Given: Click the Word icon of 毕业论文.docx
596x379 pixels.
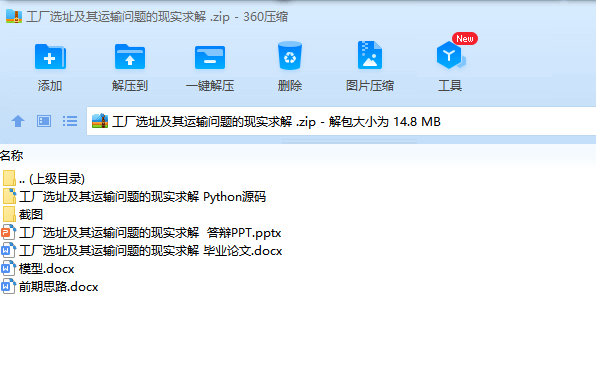Looking at the screenshot, I should pos(9,251).
